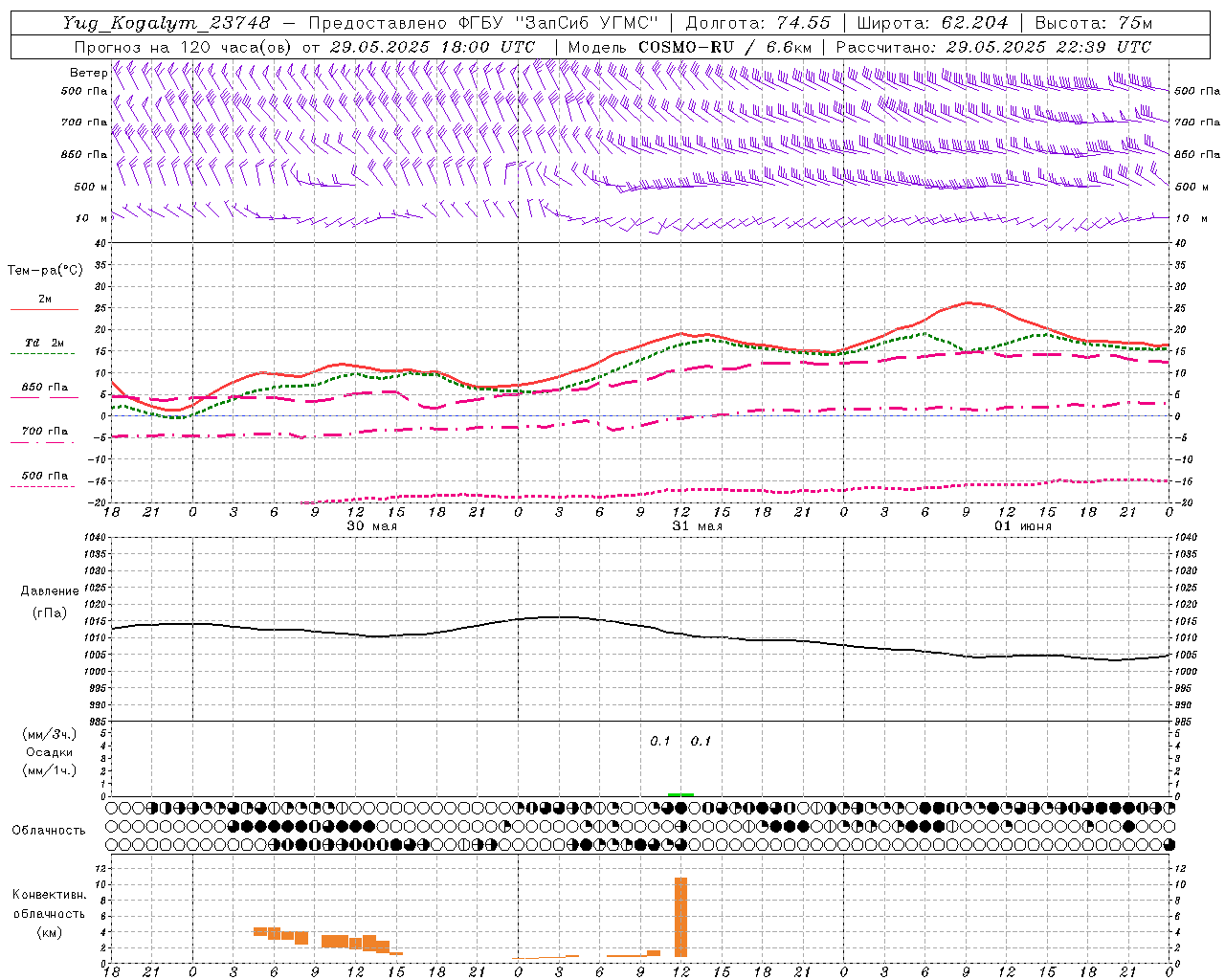Click the (мм/3ч.) precipitation unit label
This screenshot has height=980, width=1225.
49,734
